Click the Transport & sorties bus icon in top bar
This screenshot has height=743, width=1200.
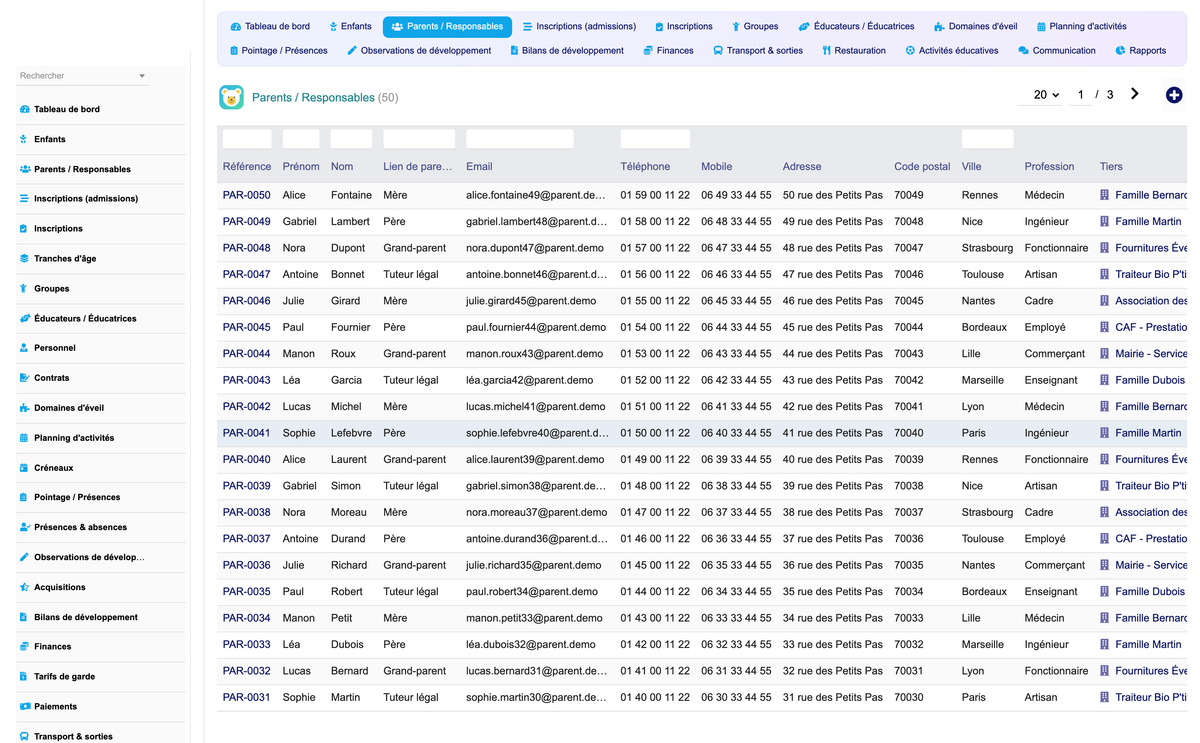tap(718, 50)
